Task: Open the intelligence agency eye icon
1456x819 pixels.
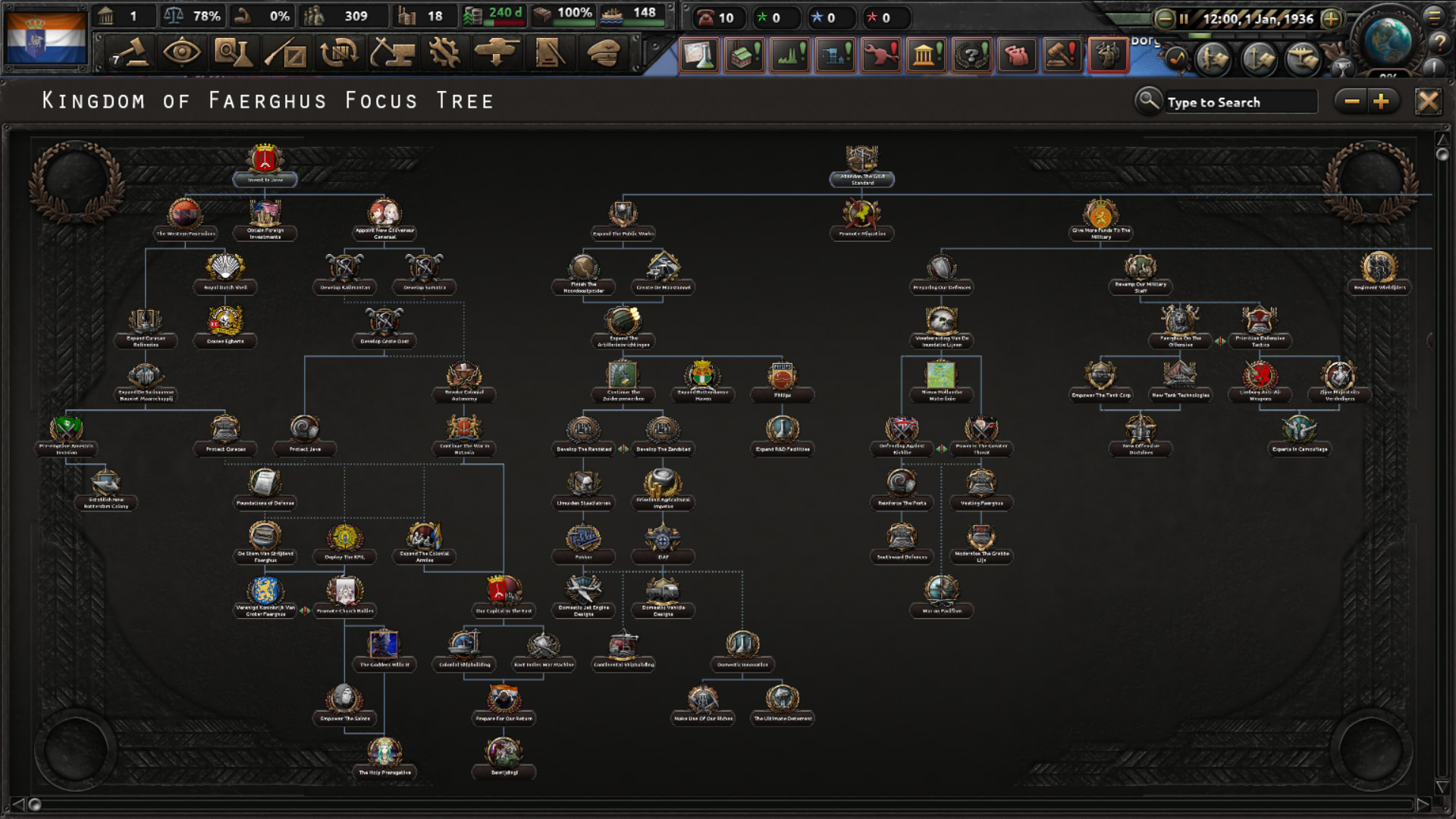Action: (x=181, y=53)
